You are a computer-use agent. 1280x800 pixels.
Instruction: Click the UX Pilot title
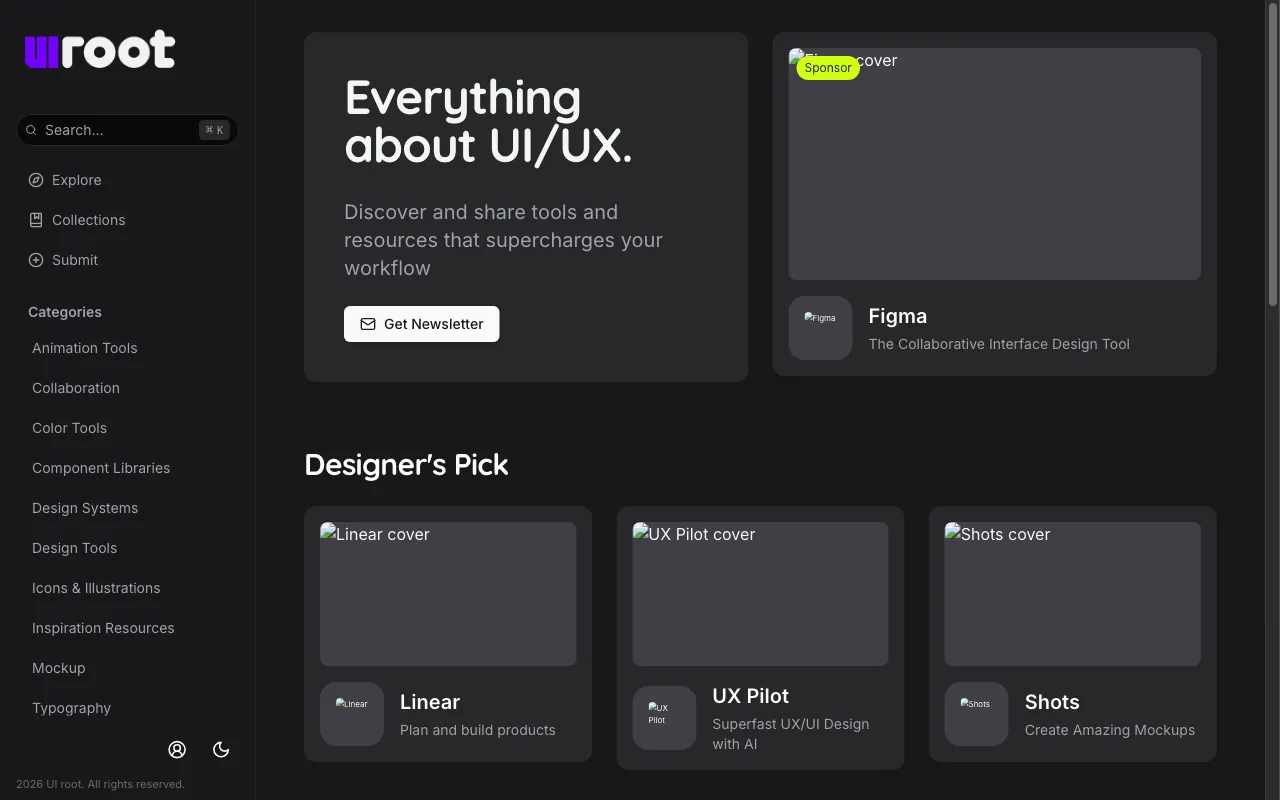point(751,696)
